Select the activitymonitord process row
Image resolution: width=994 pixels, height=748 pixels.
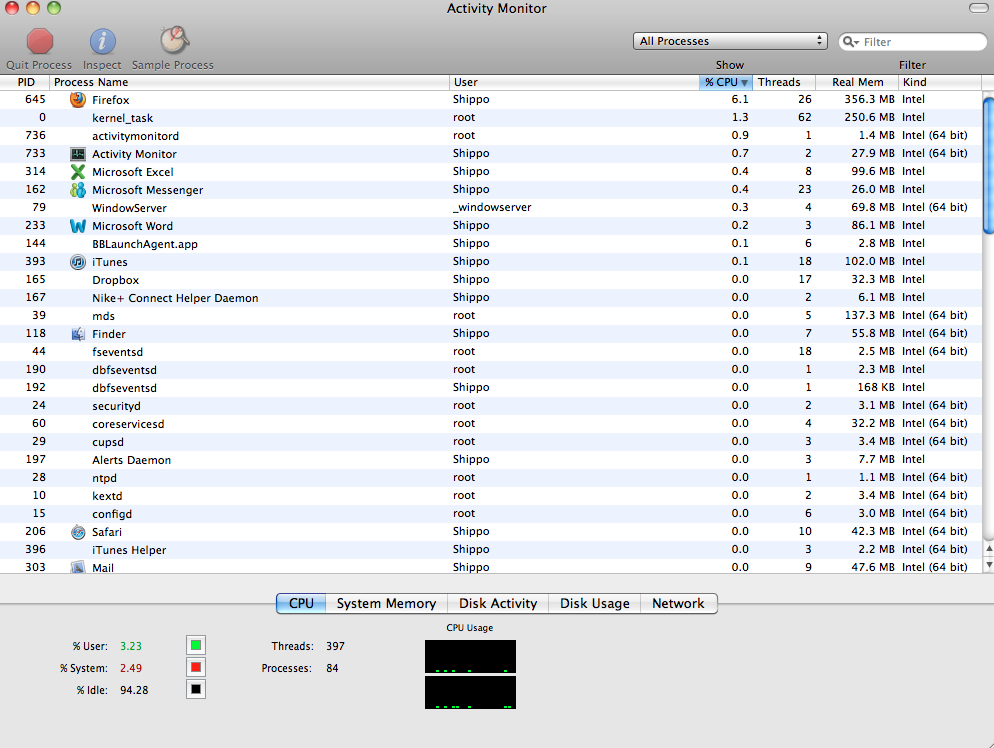[x=491, y=136]
